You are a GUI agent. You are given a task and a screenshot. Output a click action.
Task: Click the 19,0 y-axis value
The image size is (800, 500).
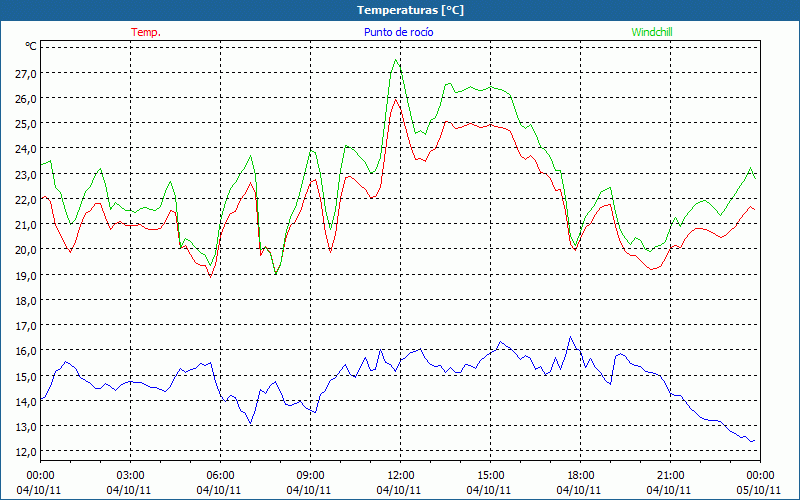(26, 276)
